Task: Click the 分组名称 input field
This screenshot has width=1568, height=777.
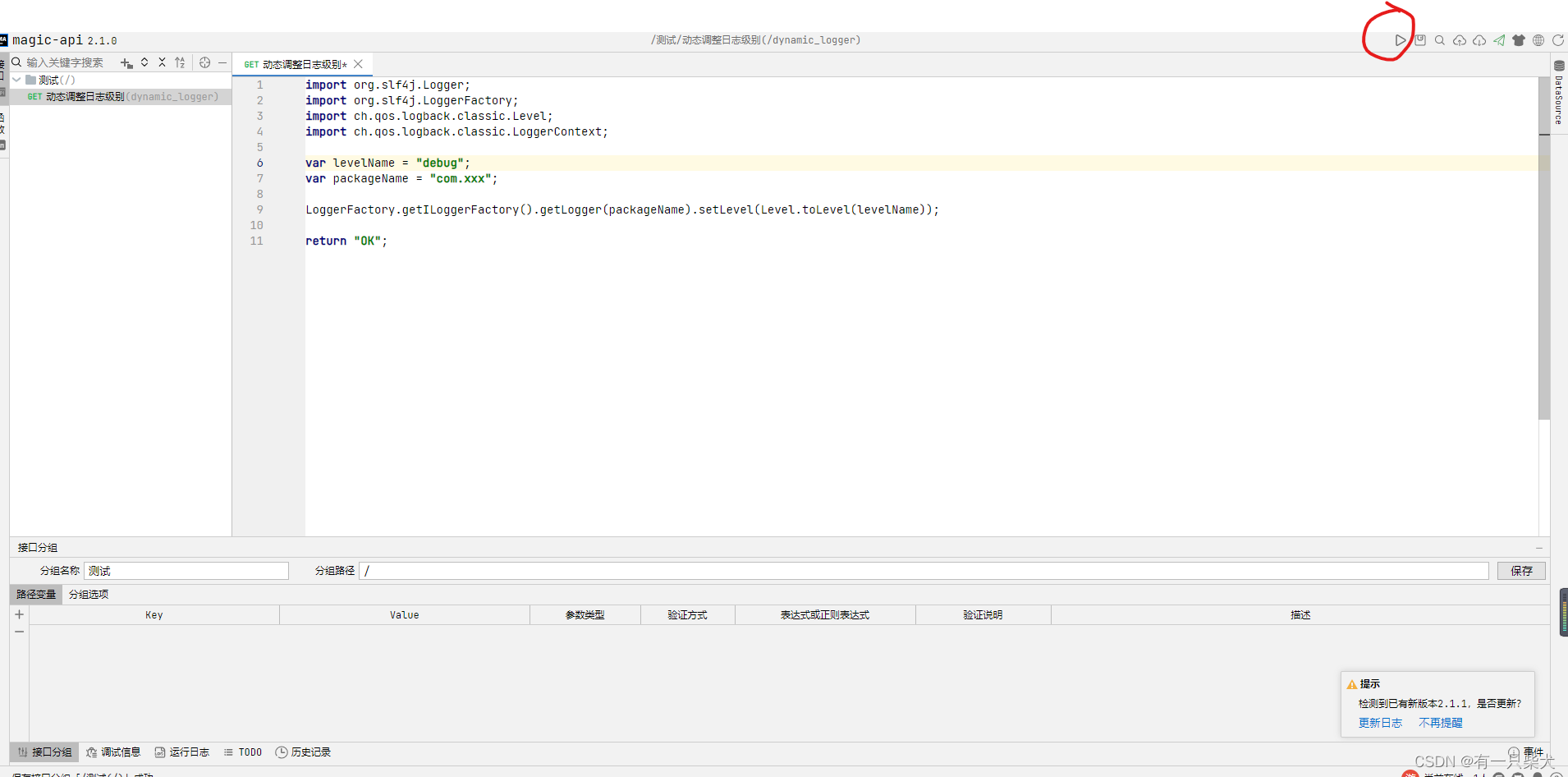Action: 186,571
